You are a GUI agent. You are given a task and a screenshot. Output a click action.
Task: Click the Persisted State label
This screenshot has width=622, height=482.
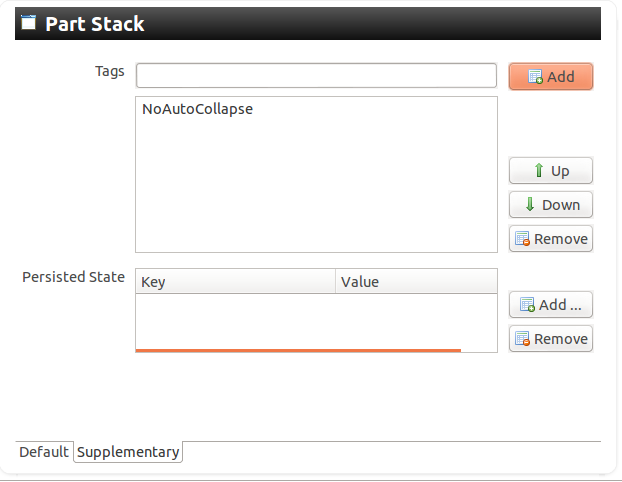73,277
